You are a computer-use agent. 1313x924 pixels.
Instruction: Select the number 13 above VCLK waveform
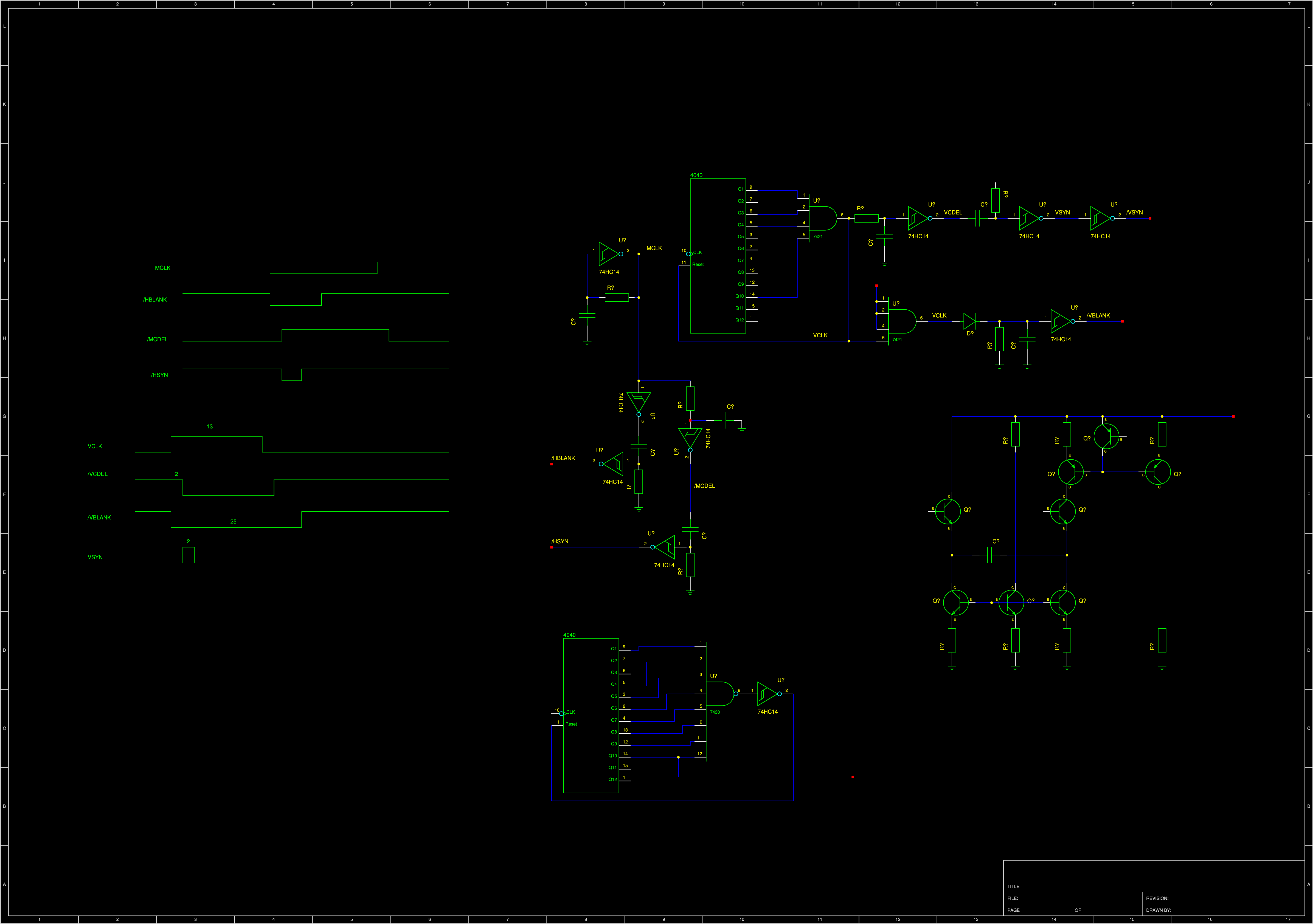[x=209, y=426]
